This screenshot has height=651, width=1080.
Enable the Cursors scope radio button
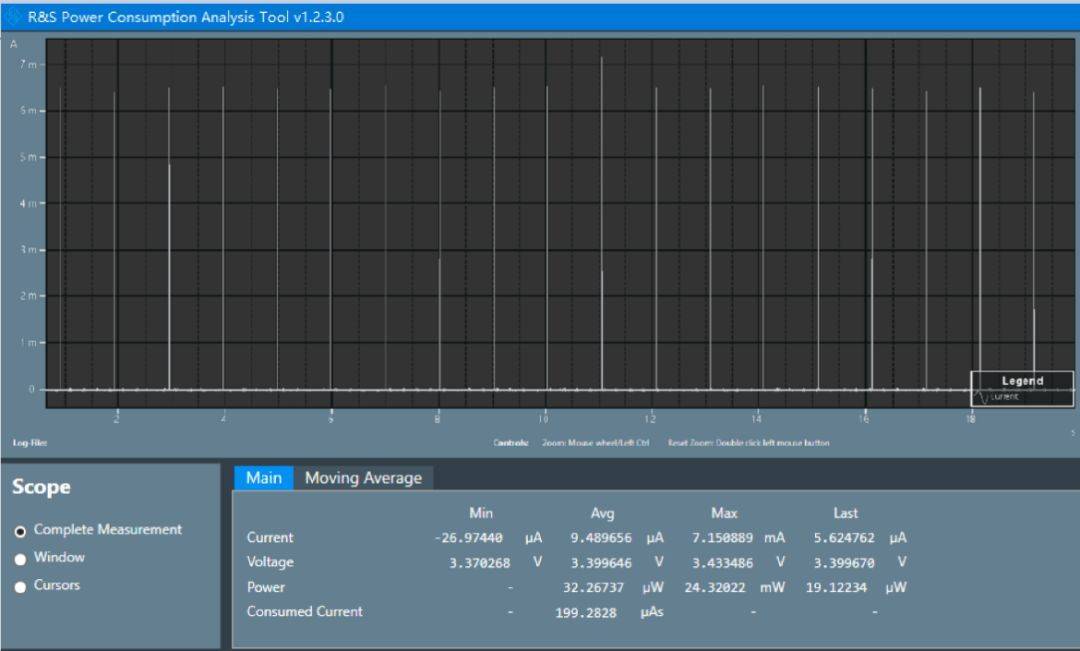(x=20, y=587)
